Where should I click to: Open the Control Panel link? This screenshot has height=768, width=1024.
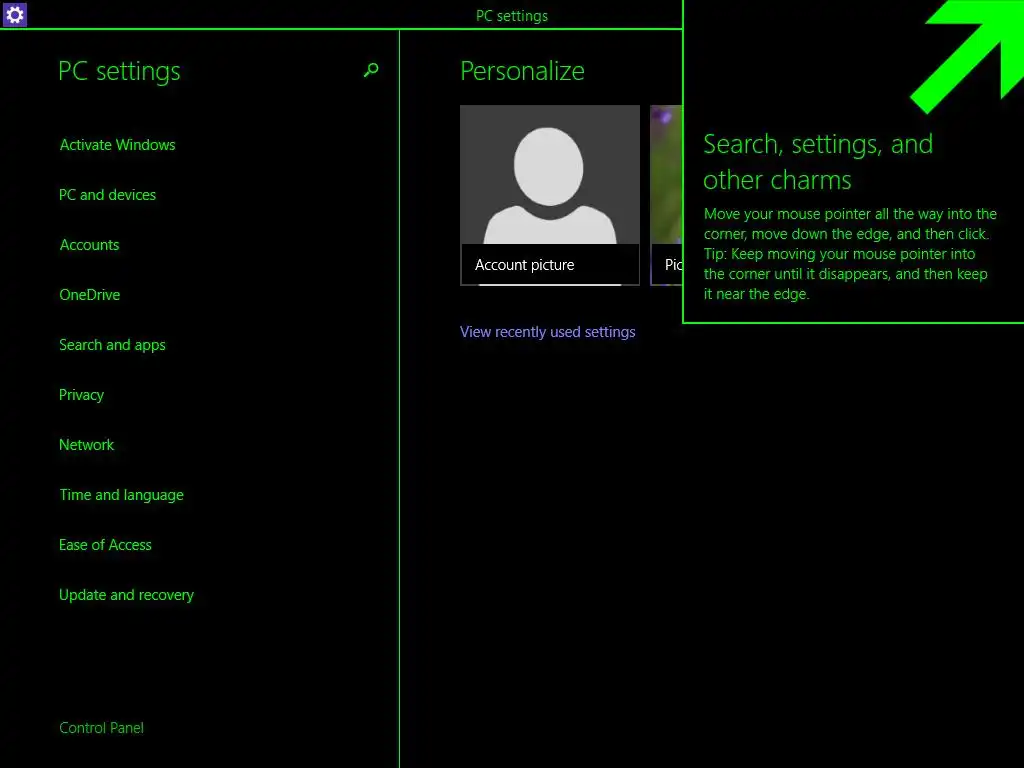[101, 728]
